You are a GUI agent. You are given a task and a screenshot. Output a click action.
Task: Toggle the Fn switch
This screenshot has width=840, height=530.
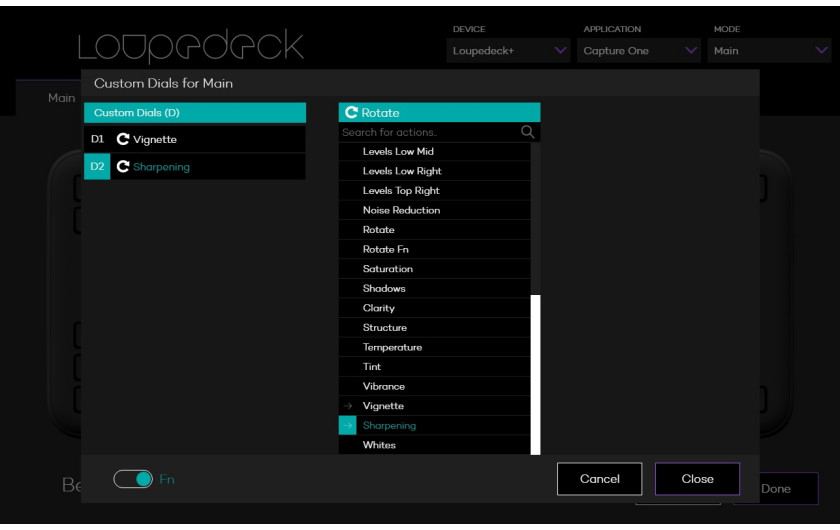(x=133, y=479)
